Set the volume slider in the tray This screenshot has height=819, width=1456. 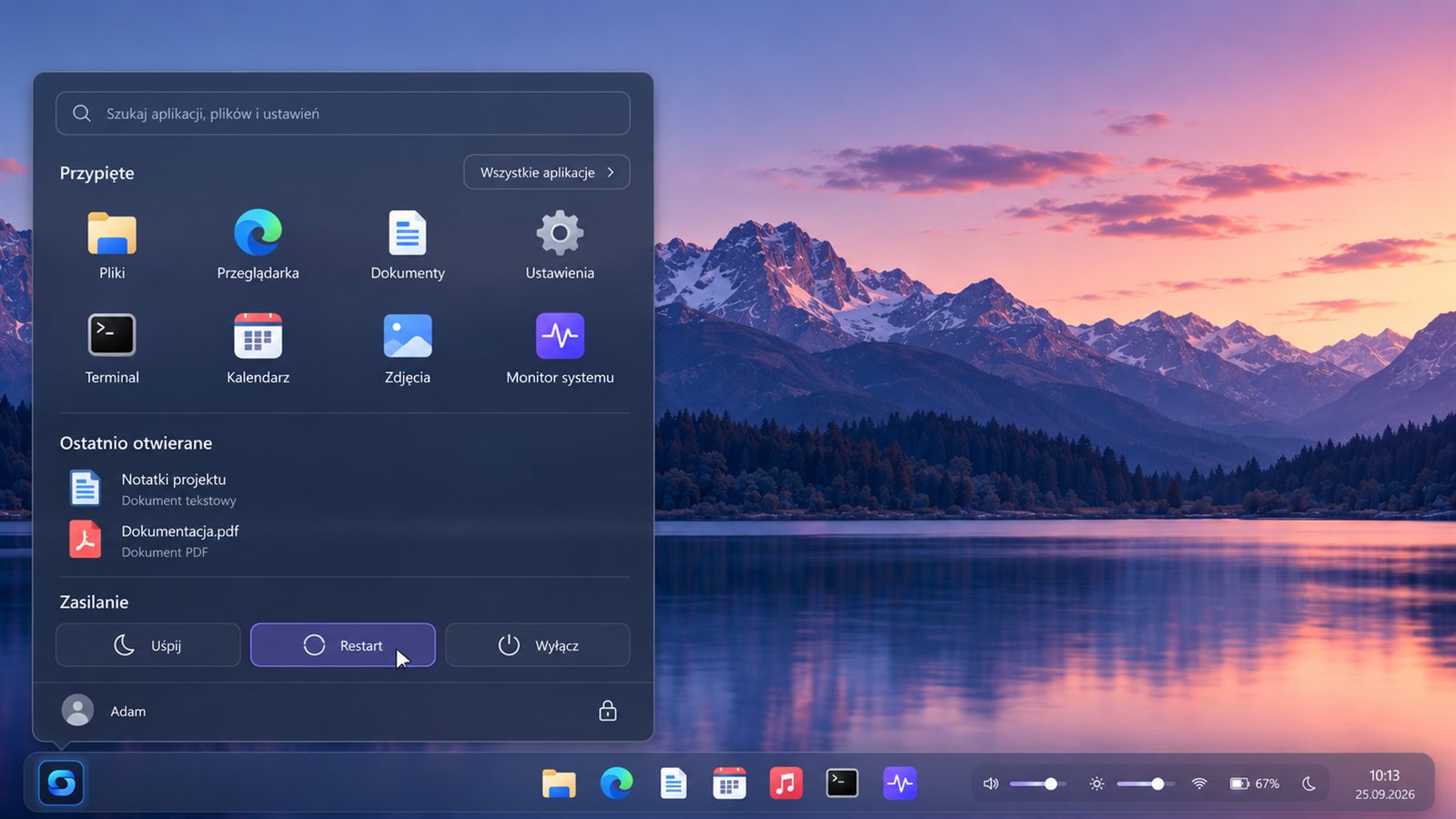click(x=1037, y=784)
